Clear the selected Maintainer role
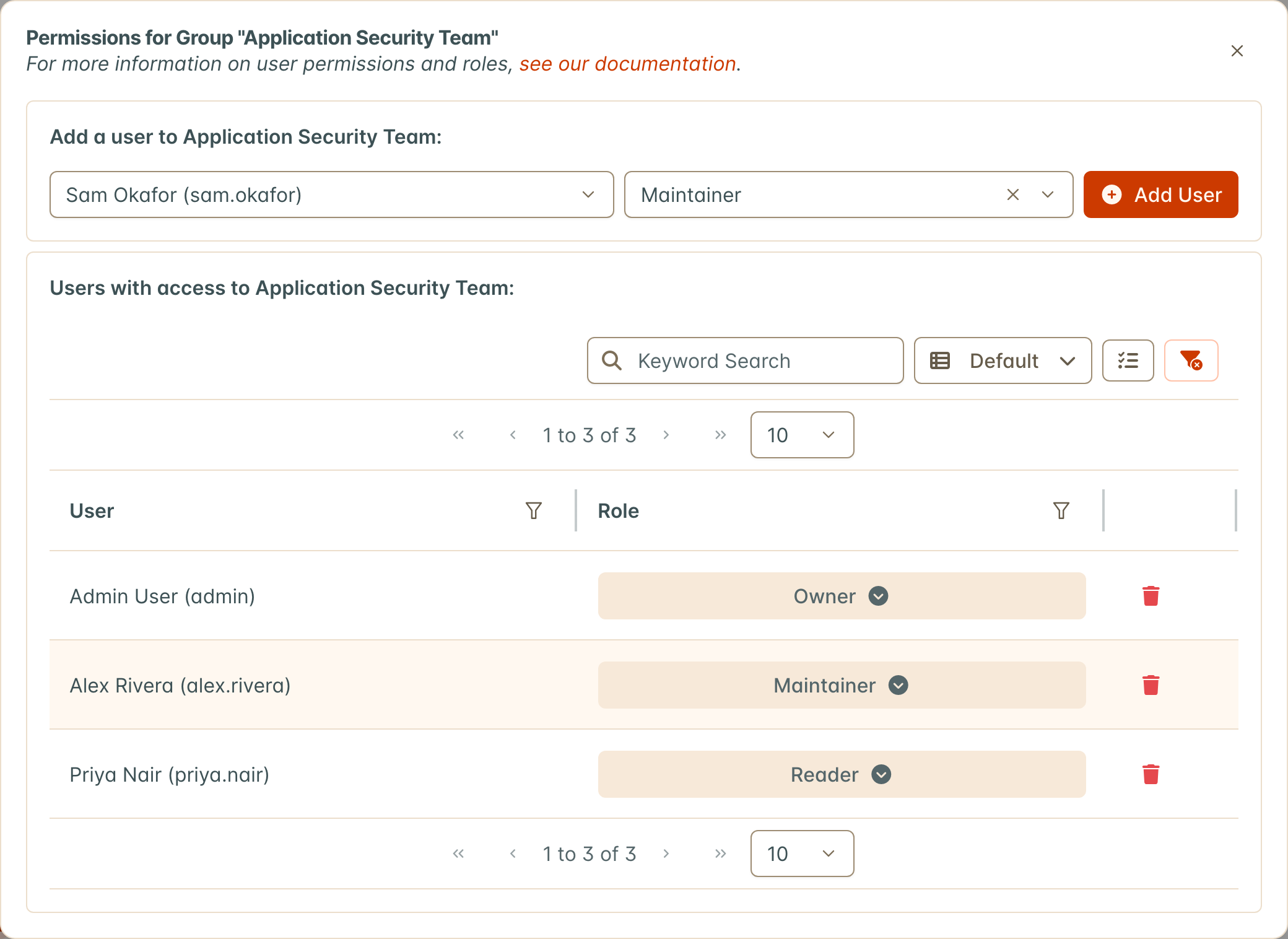The height and width of the screenshot is (939, 1288). [x=1013, y=194]
